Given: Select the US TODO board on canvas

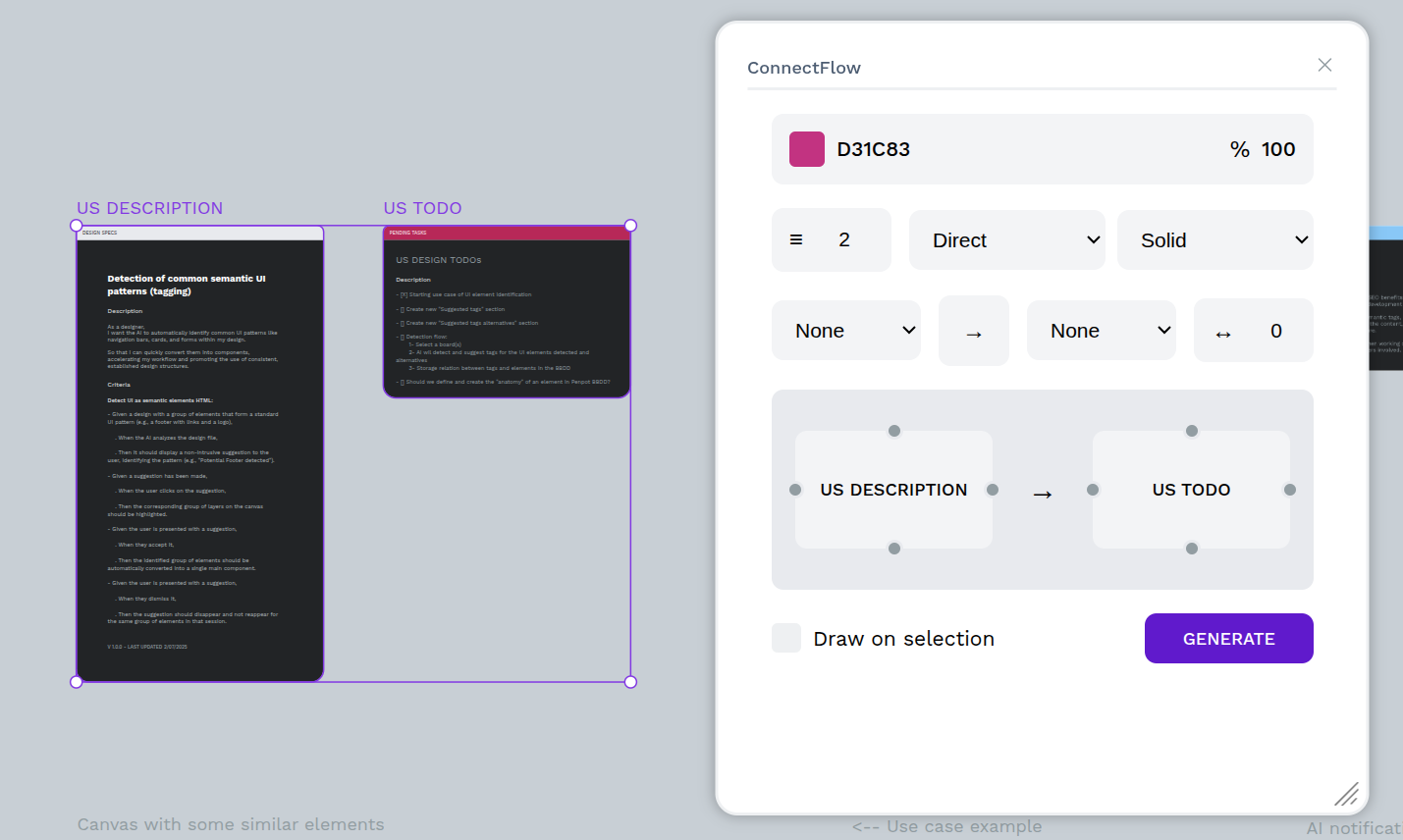Looking at the screenshot, I should tap(507, 312).
